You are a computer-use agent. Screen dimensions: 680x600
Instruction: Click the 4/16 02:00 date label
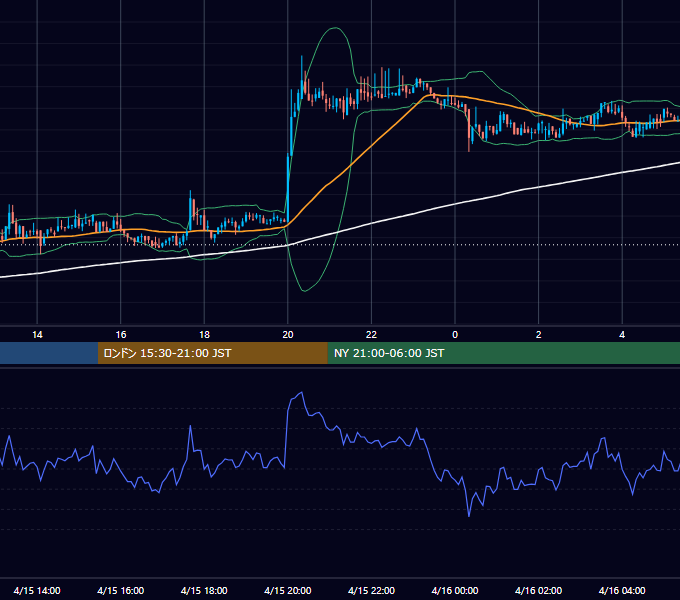pyautogui.click(x=539, y=590)
